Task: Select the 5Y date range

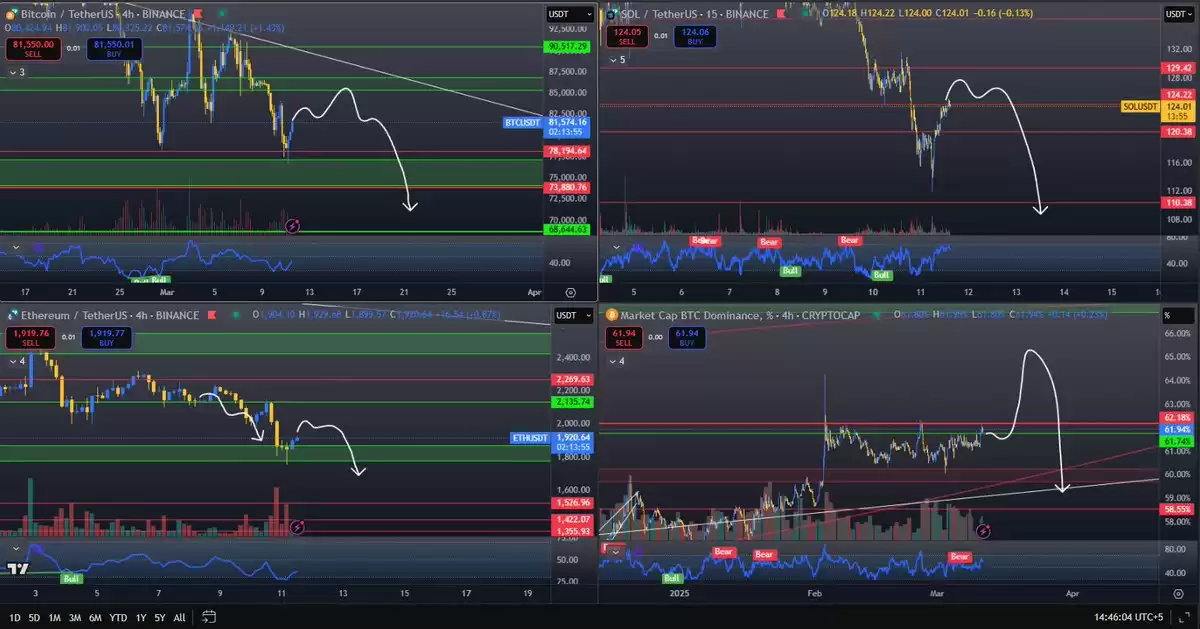Action: pyautogui.click(x=160, y=617)
